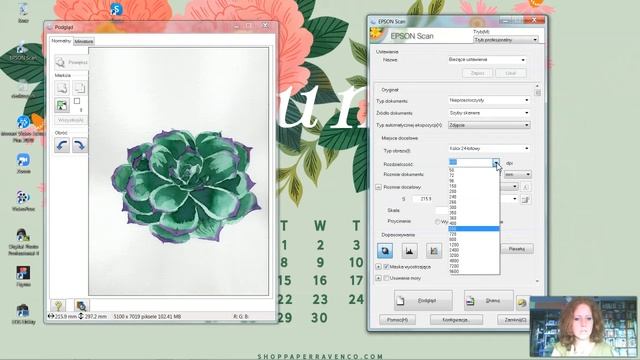Click the scroll-down arrow in settings panel

pos(538,281)
